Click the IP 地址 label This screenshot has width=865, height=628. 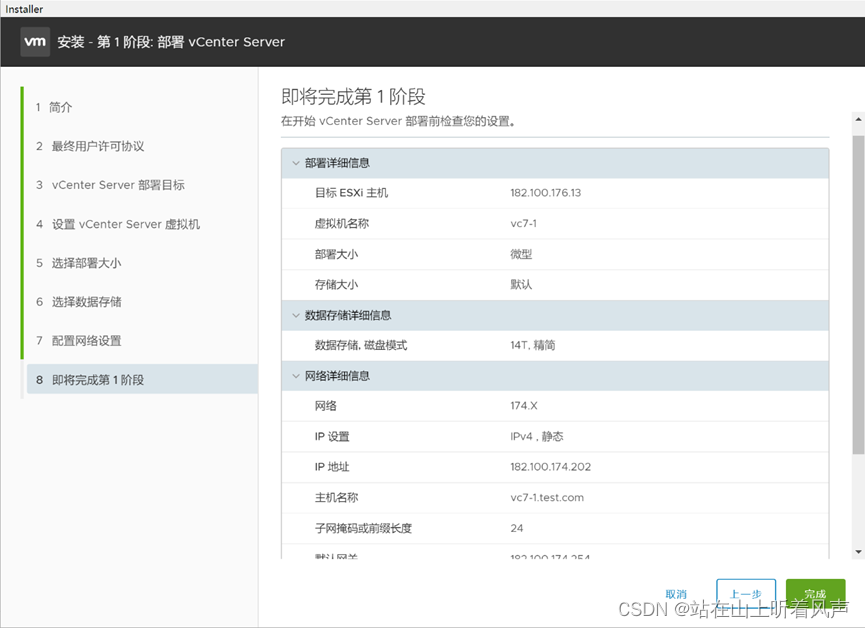pyautogui.click(x=332, y=467)
